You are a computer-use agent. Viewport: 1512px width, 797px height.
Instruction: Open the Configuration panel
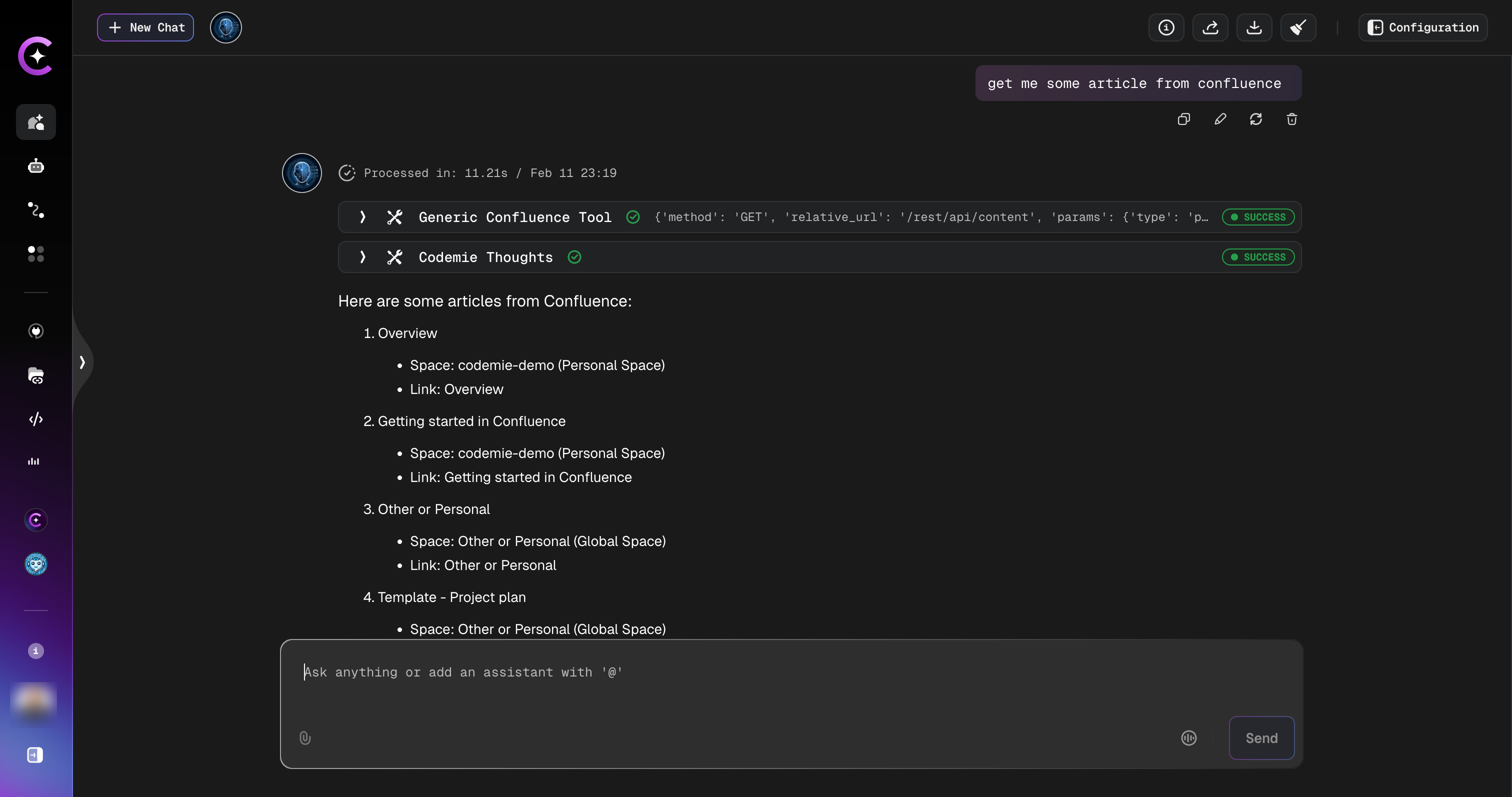point(1423,27)
